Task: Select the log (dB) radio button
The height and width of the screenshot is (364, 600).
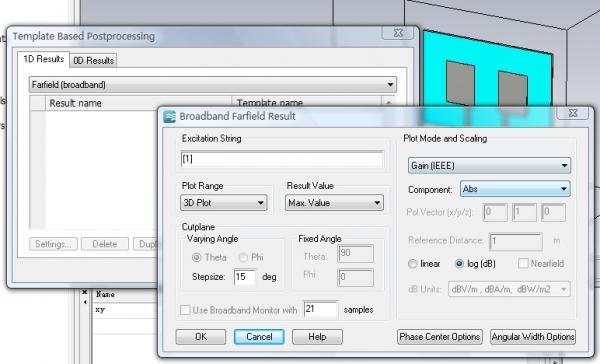Action: (459, 264)
